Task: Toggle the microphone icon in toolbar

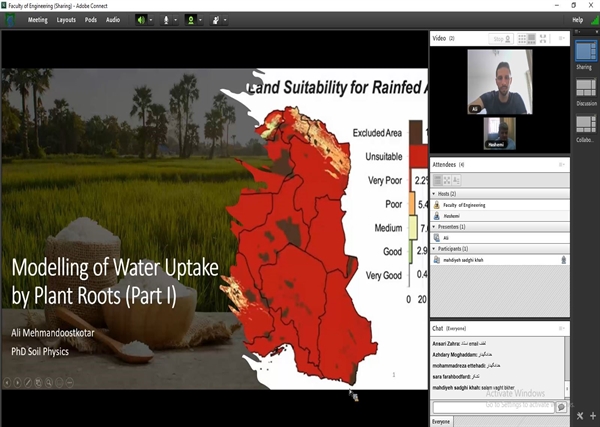Action: 165,20
